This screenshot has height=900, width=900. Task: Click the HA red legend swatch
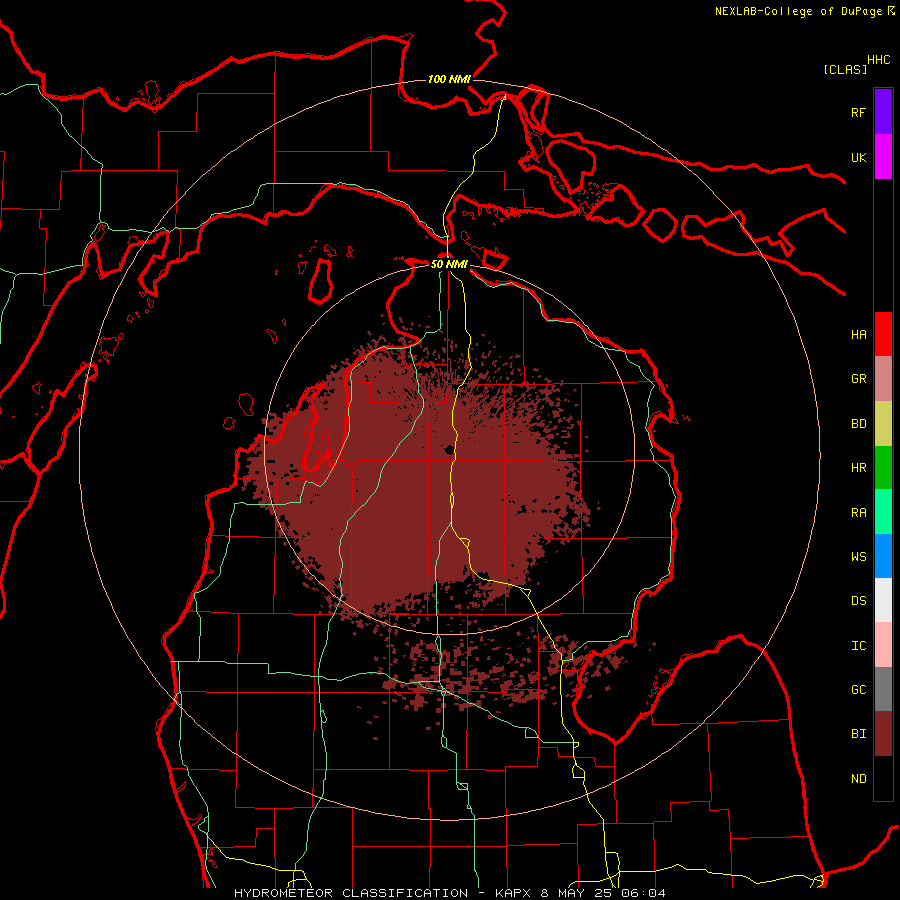pos(883,334)
